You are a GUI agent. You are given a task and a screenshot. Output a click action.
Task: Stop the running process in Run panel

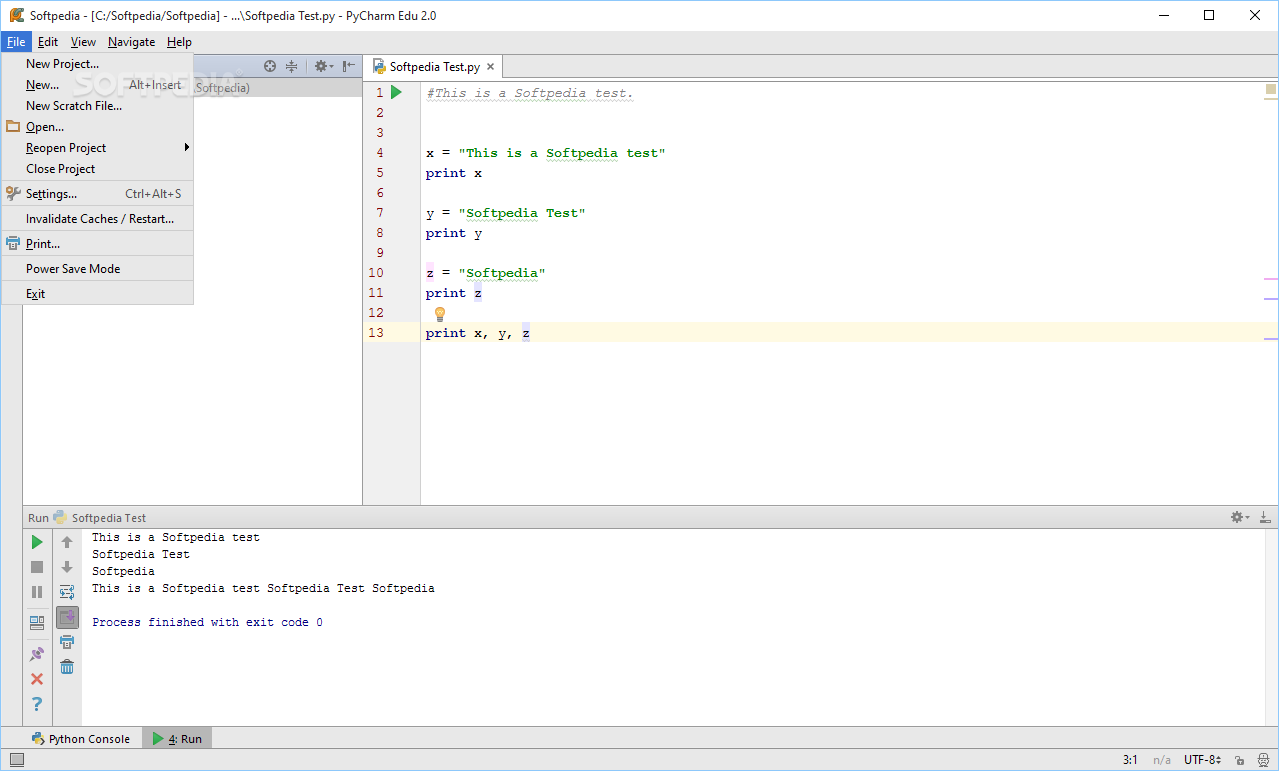[x=37, y=567]
